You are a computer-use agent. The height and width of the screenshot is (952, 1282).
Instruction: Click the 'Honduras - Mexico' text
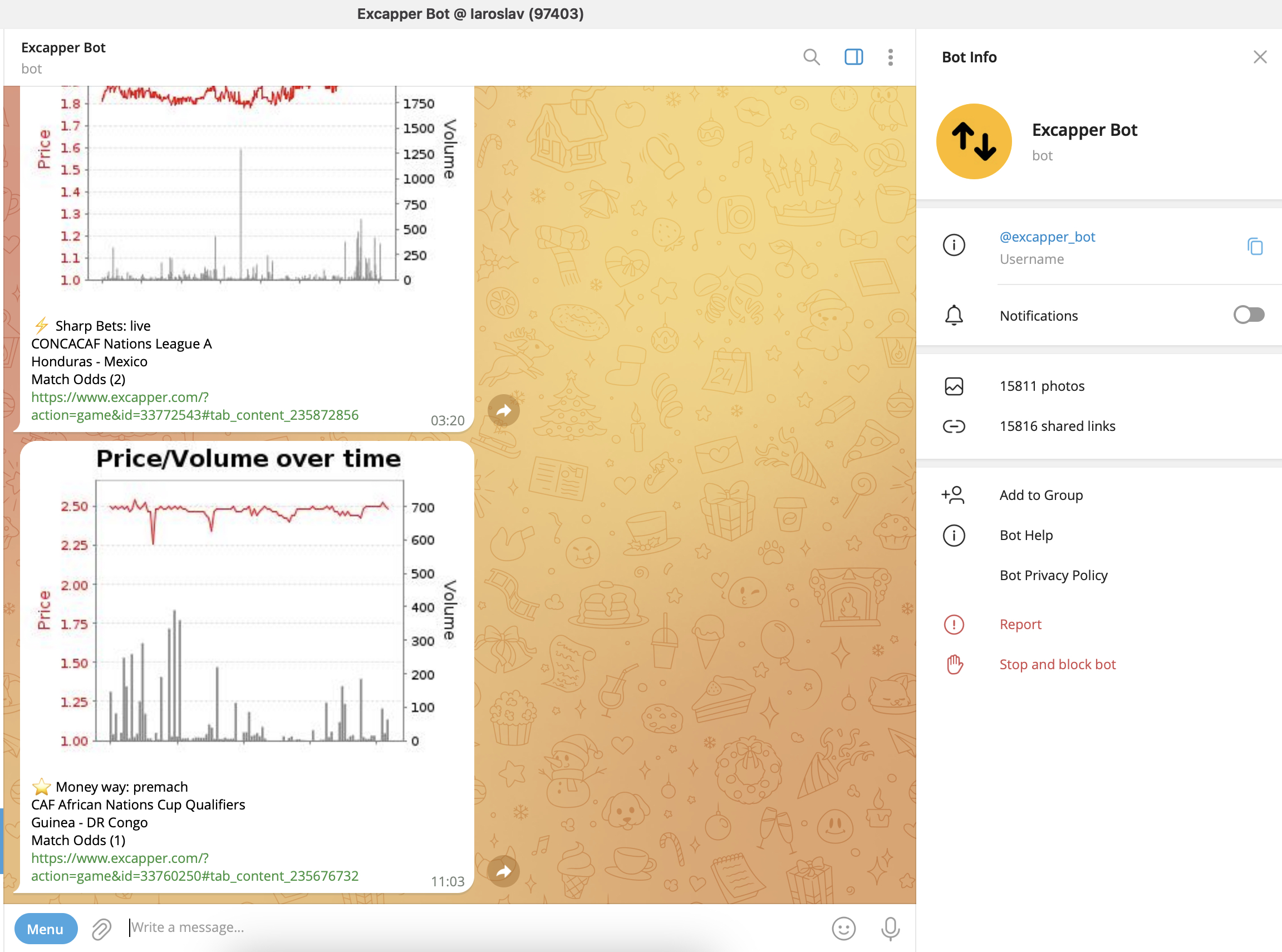89,361
